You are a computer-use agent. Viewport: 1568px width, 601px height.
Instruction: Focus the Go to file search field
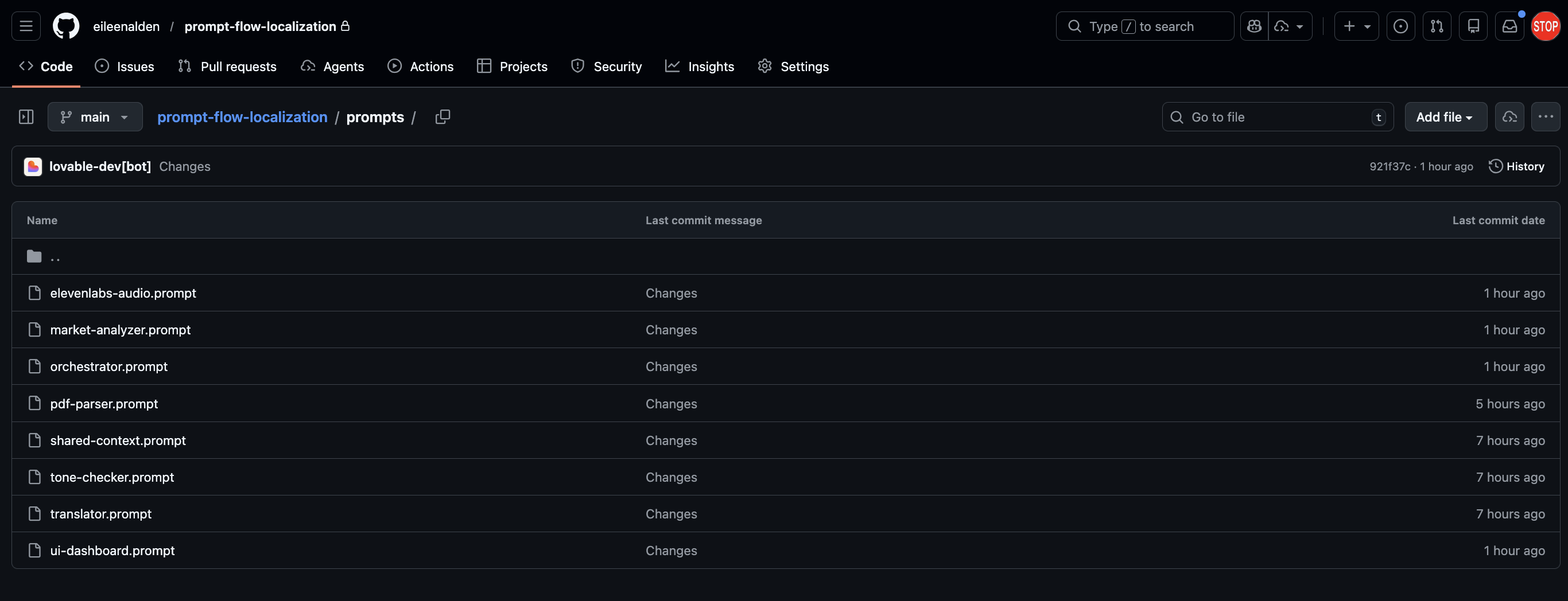(x=1278, y=117)
